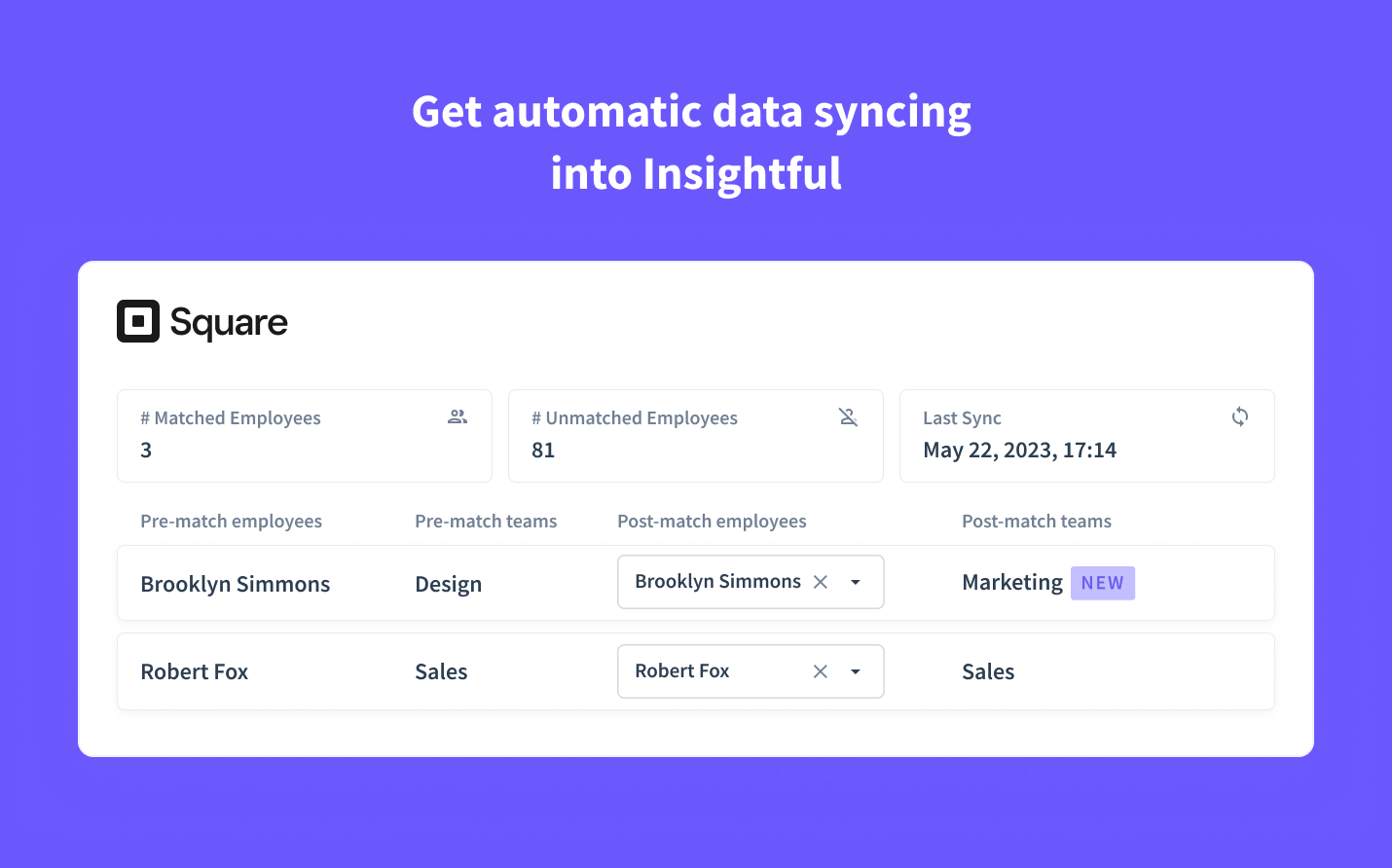Open the Robert Fox employee dropdown
The height and width of the screenshot is (868, 1392).
point(855,670)
